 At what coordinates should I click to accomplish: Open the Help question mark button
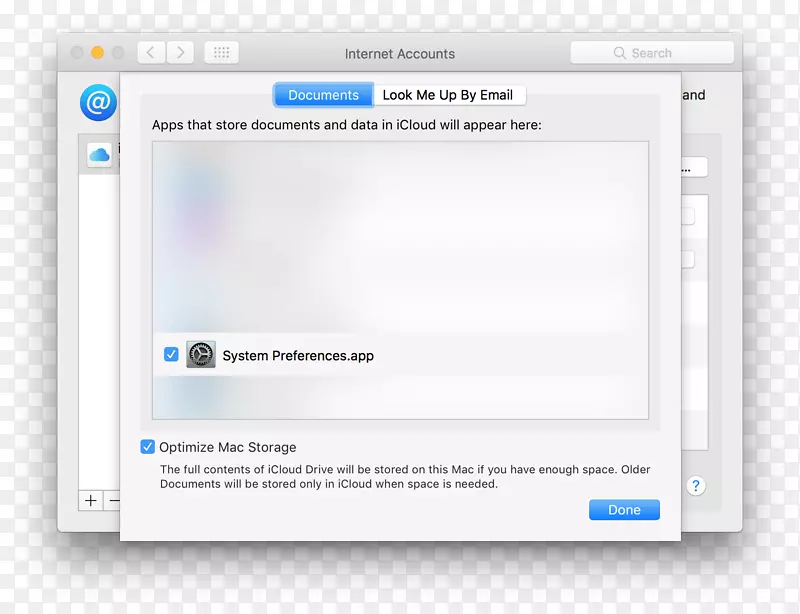[696, 486]
